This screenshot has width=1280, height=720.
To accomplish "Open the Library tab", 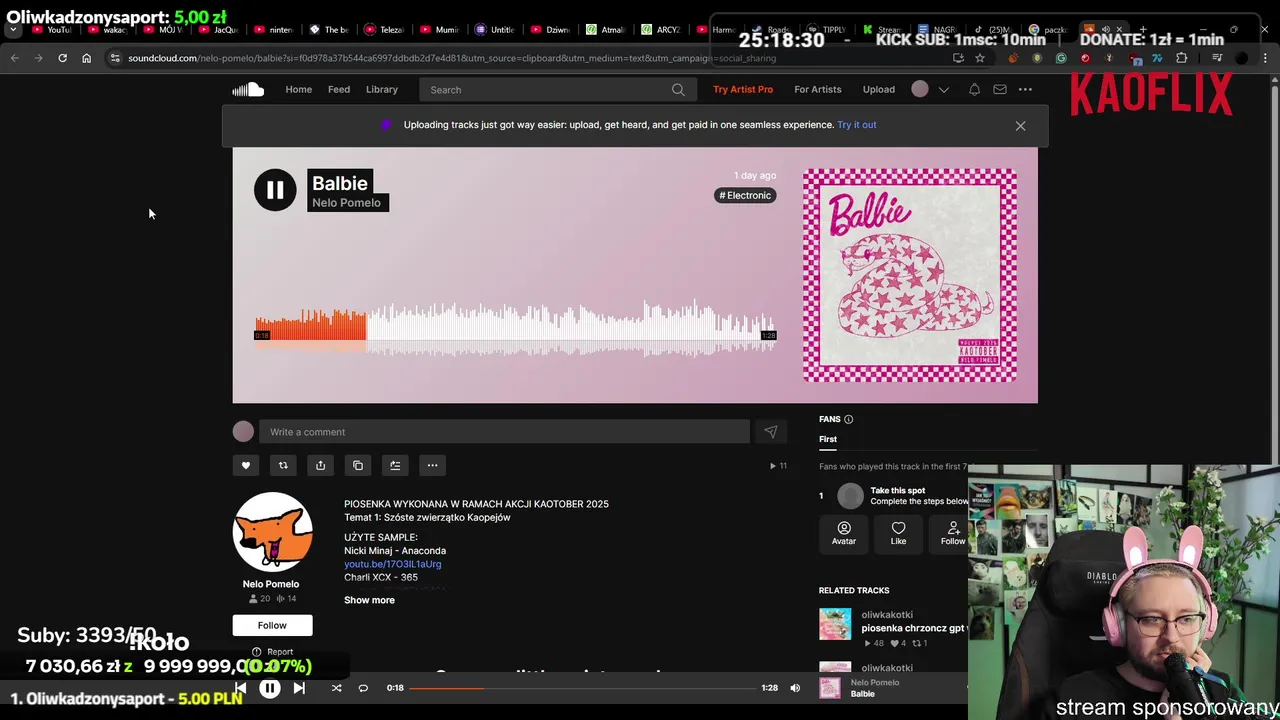I will click(x=381, y=90).
